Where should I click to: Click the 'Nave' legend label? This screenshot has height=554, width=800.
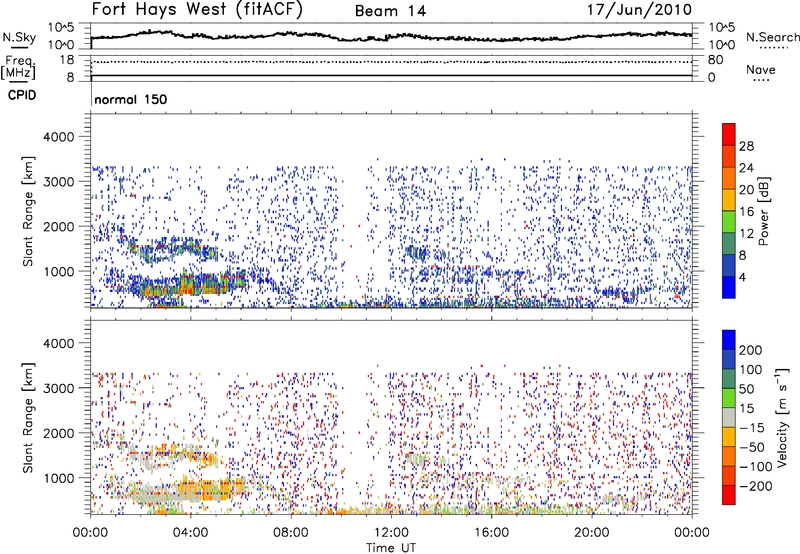coord(761,69)
